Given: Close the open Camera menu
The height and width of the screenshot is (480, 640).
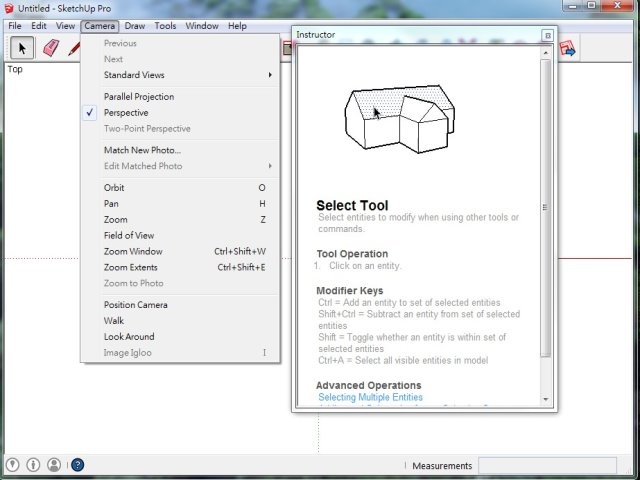Looking at the screenshot, I should (x=100, y=26).
